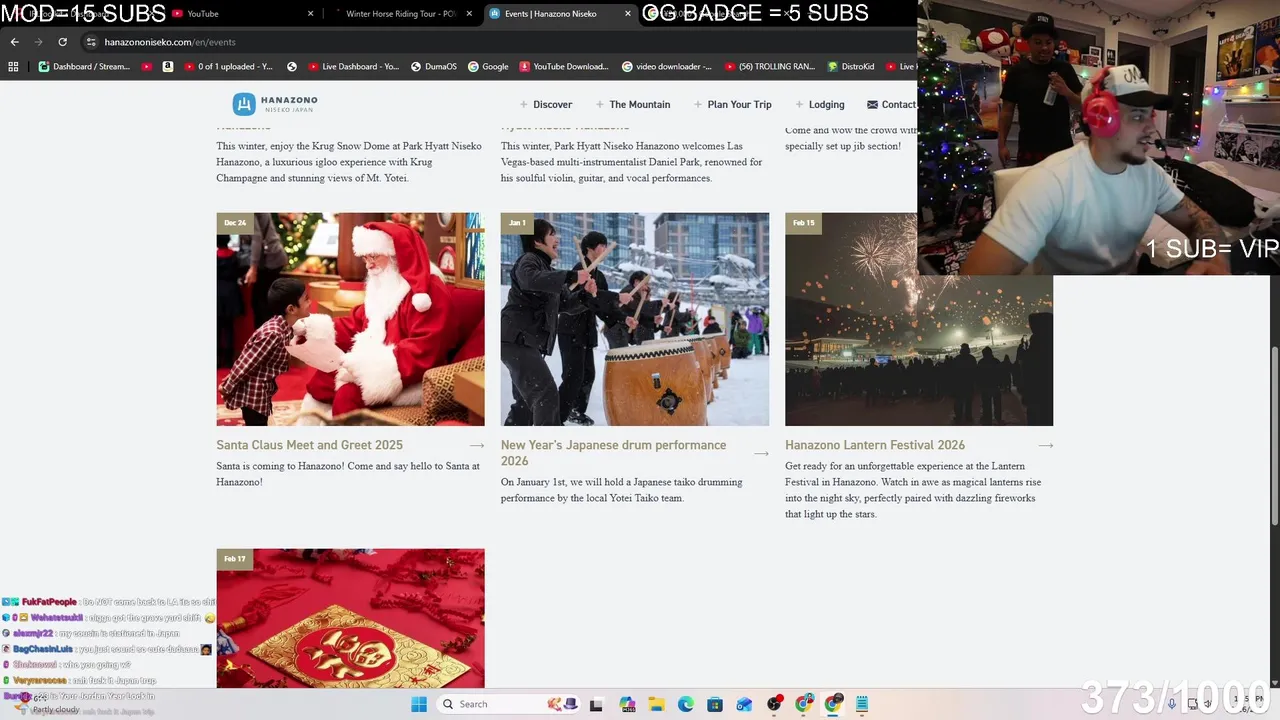Open Outlook from the taskbar
This screenshot has width=1280, height=720.
point(744,704)
